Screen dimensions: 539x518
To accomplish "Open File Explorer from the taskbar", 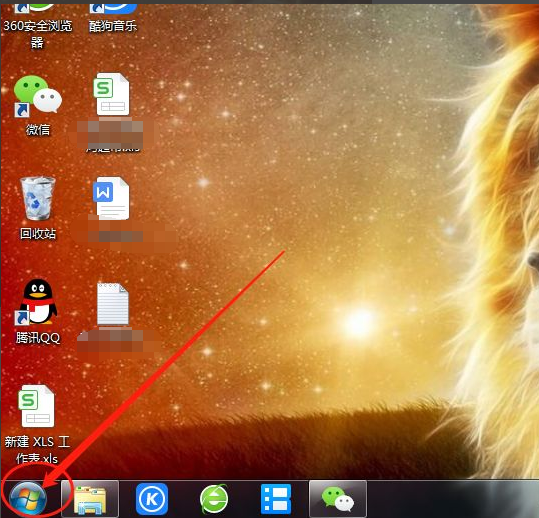I will point(90,499).
